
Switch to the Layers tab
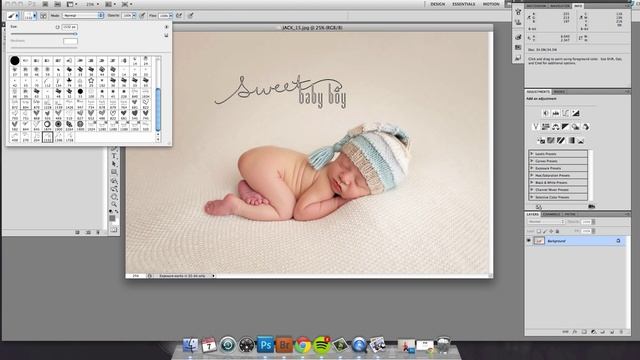[532, 214]
